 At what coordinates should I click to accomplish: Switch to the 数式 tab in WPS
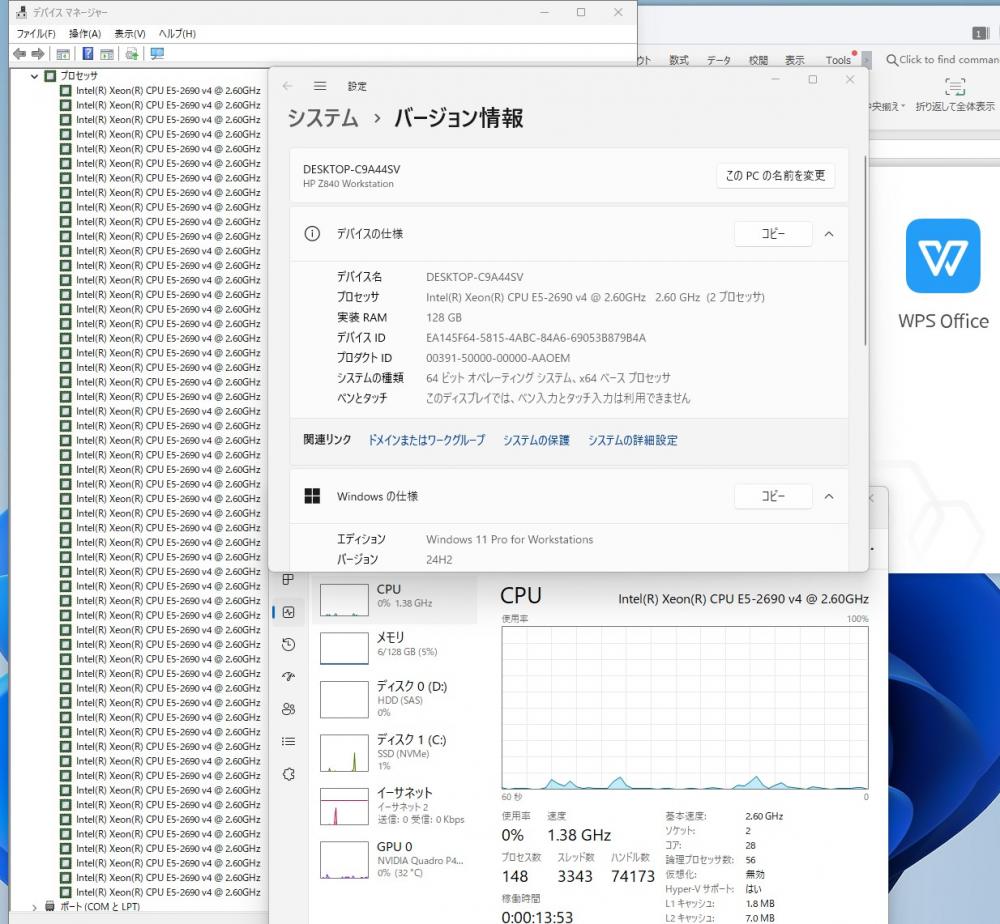point(679,60)
